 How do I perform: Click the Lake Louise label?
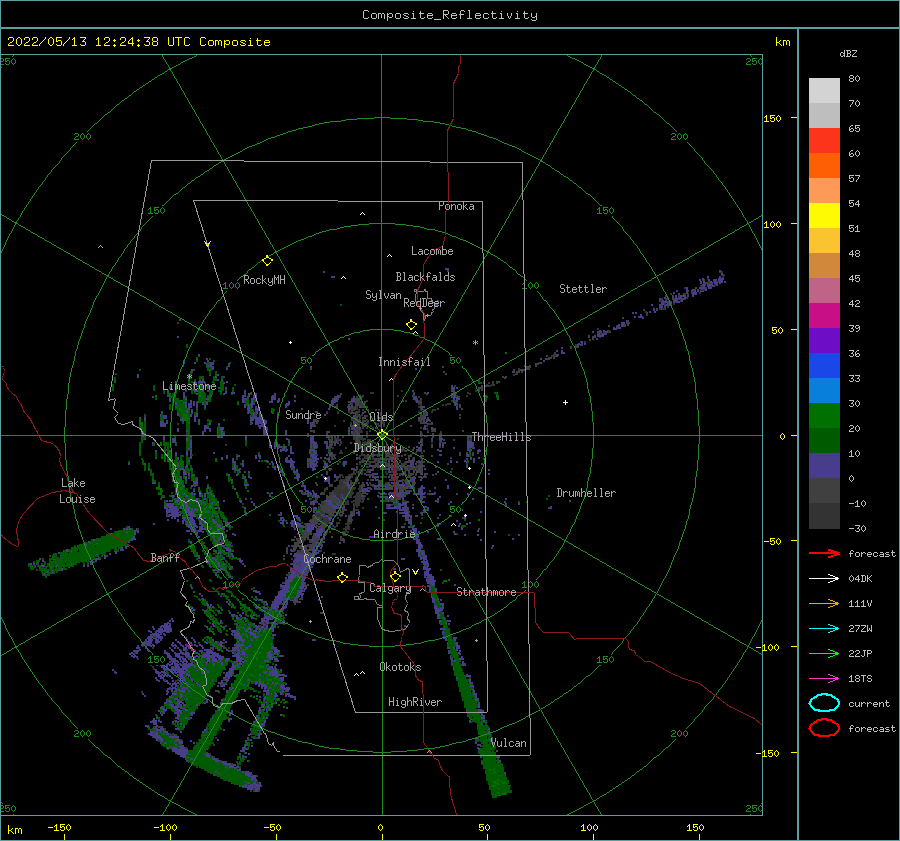tap(77, 491)
